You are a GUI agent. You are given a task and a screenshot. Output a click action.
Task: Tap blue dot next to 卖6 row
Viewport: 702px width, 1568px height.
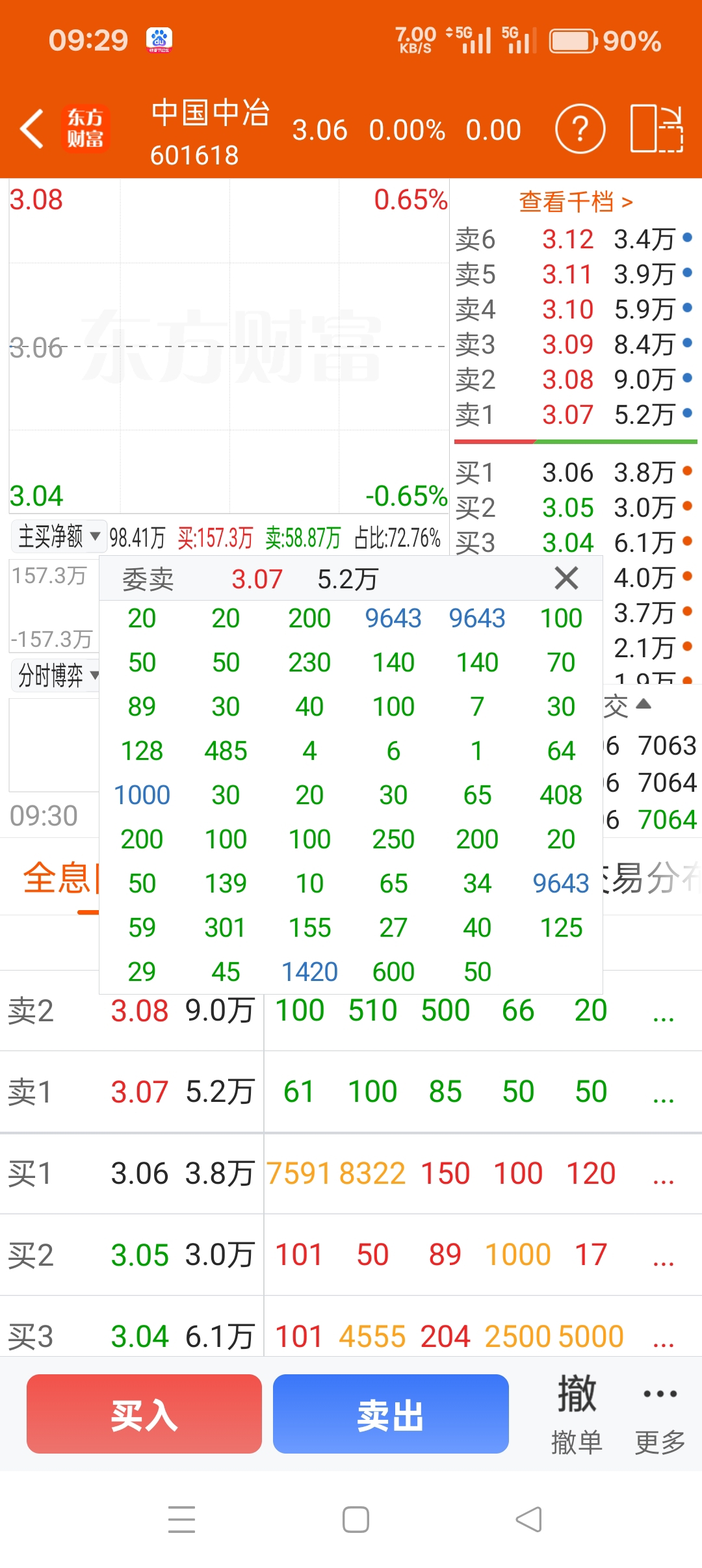point(687,238)
